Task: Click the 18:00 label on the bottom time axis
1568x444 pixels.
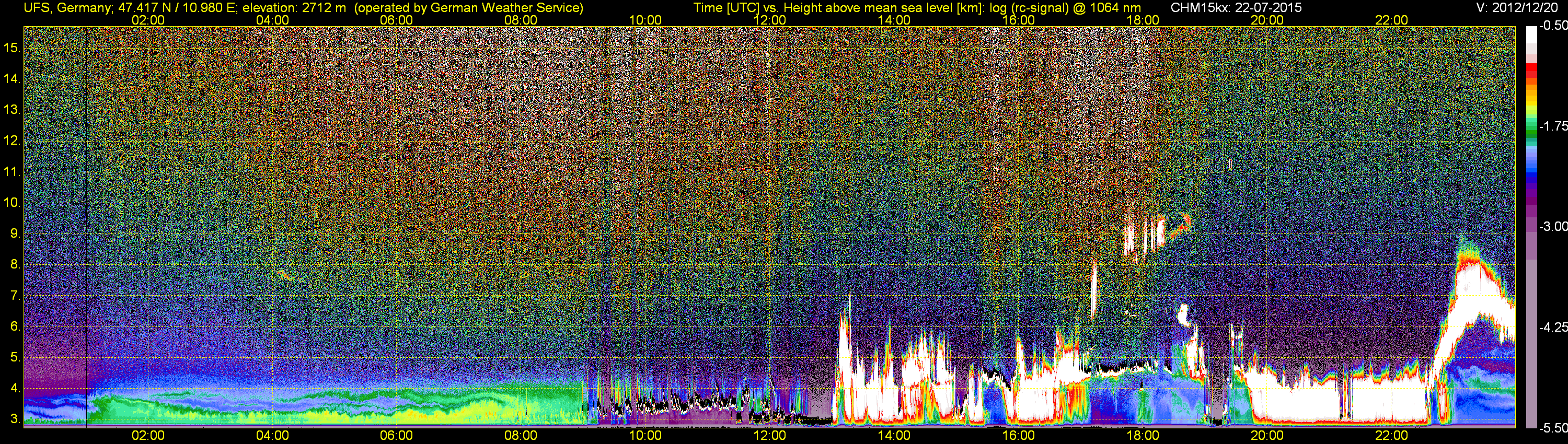Action: point(1143,436)
